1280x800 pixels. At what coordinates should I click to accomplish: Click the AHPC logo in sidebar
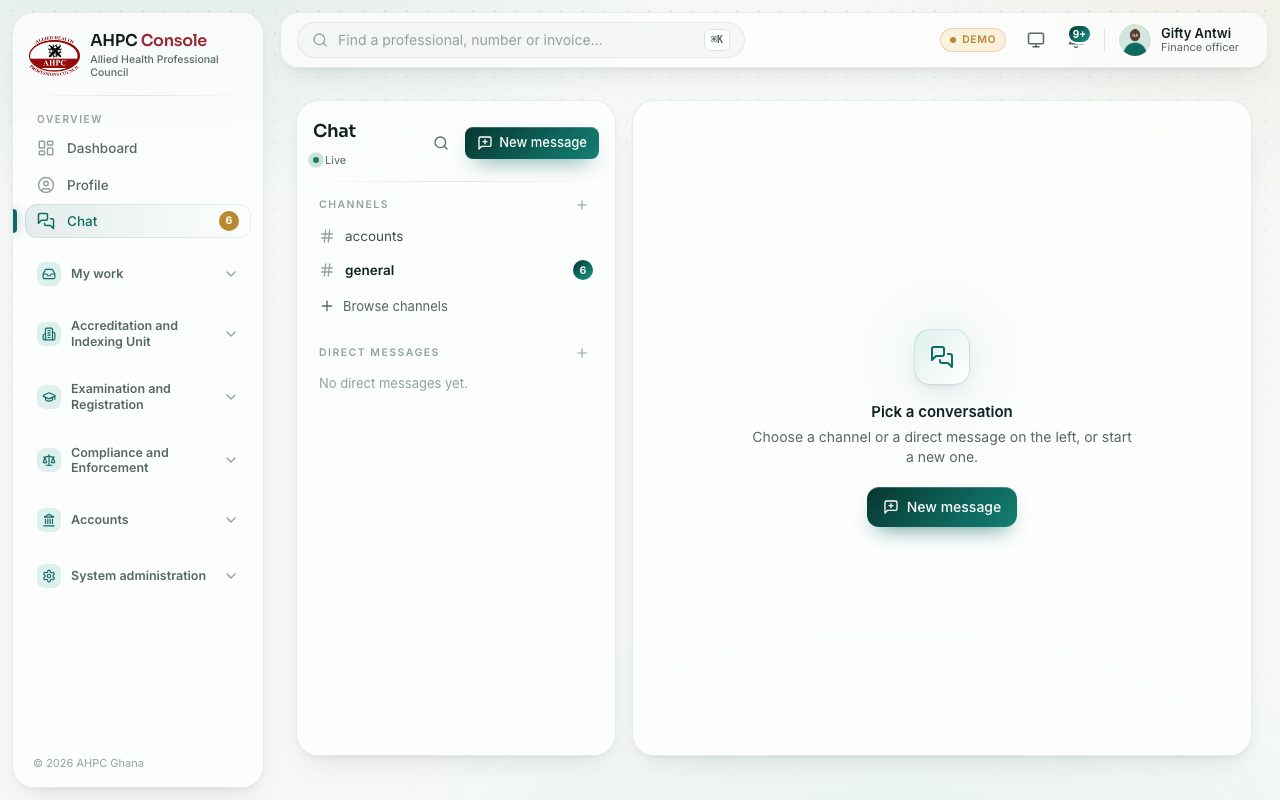pos(54,56)
